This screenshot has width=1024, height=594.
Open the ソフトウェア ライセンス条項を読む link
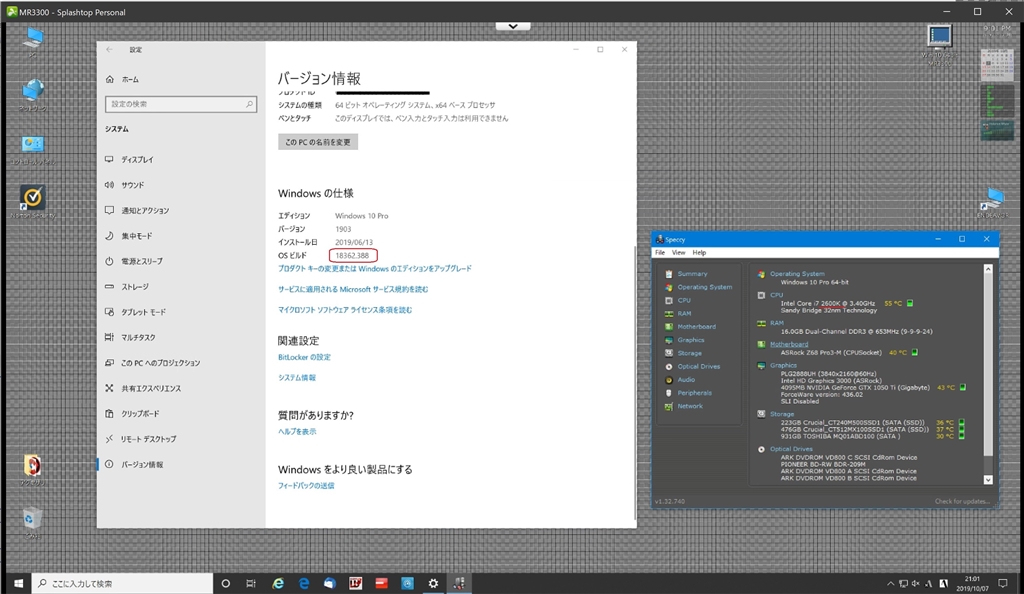(x=345, y=310)
